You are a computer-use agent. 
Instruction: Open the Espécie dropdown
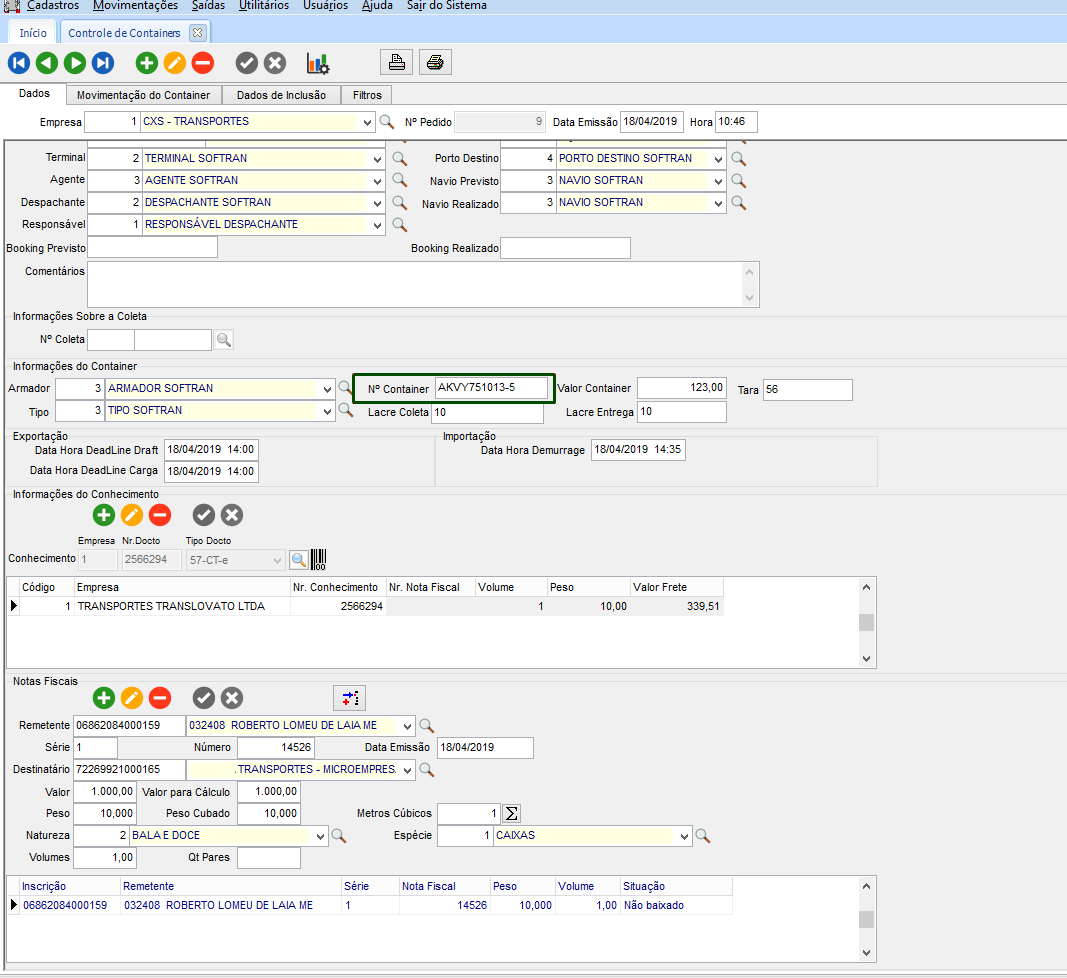[x=684, y=835]
